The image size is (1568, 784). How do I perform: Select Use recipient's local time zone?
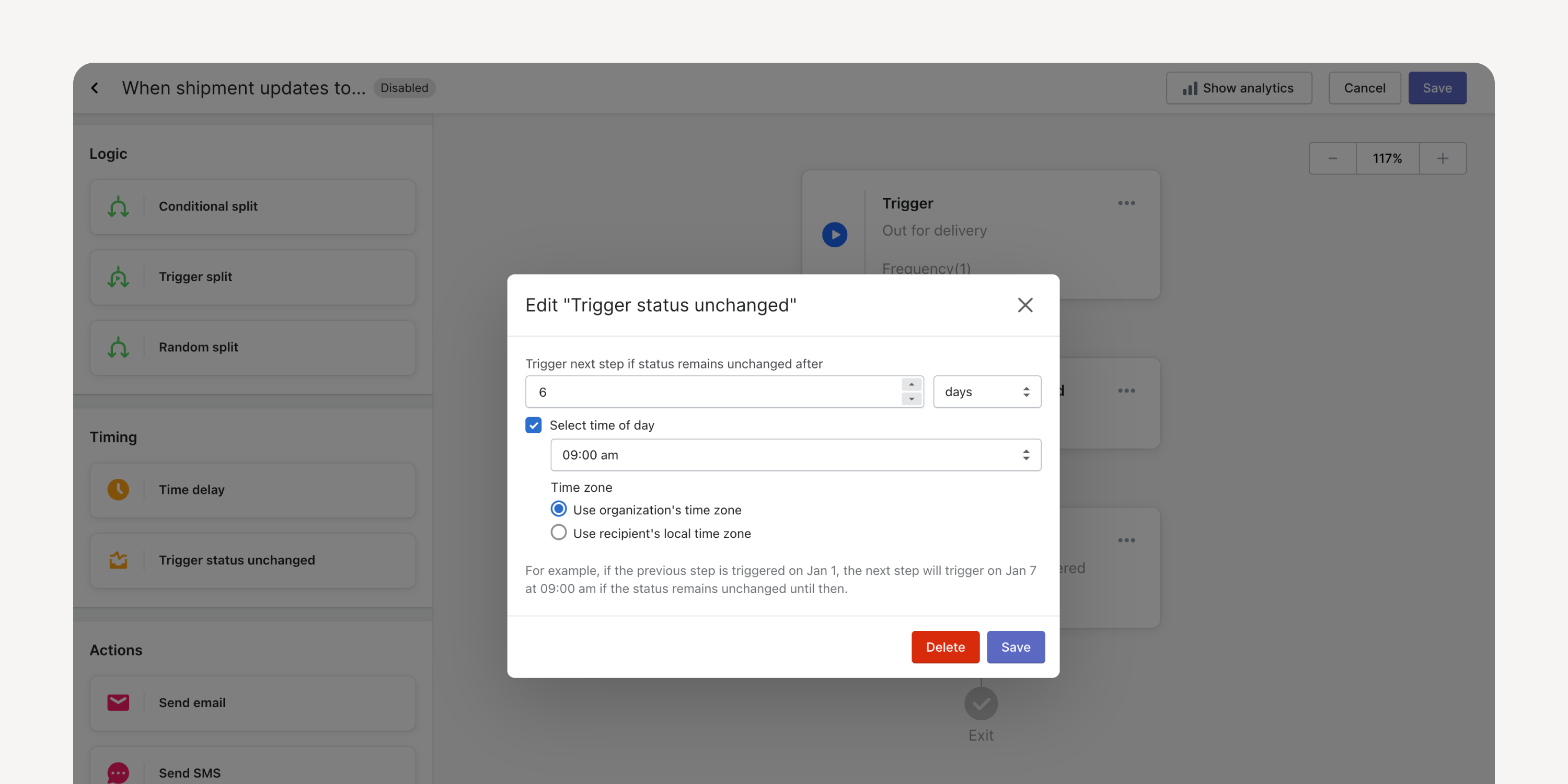pos(558,533)
